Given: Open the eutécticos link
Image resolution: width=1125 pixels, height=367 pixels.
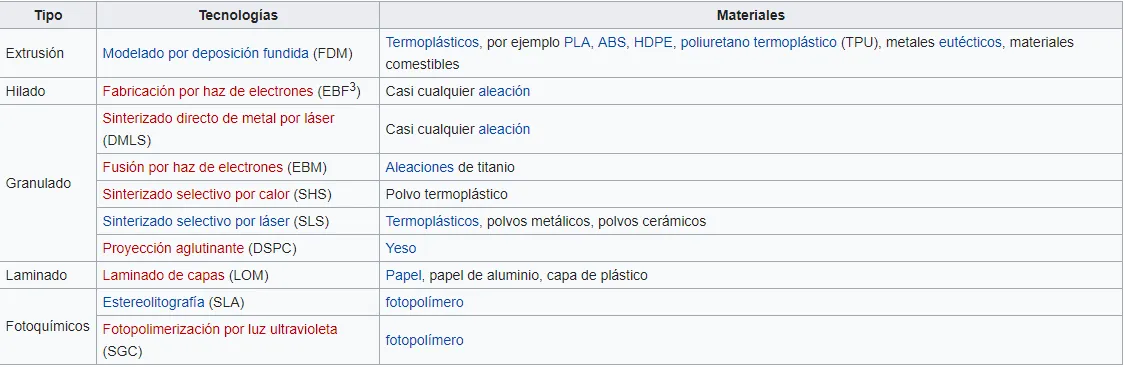Looking at the screenshot, I should [x=970, y=42].
